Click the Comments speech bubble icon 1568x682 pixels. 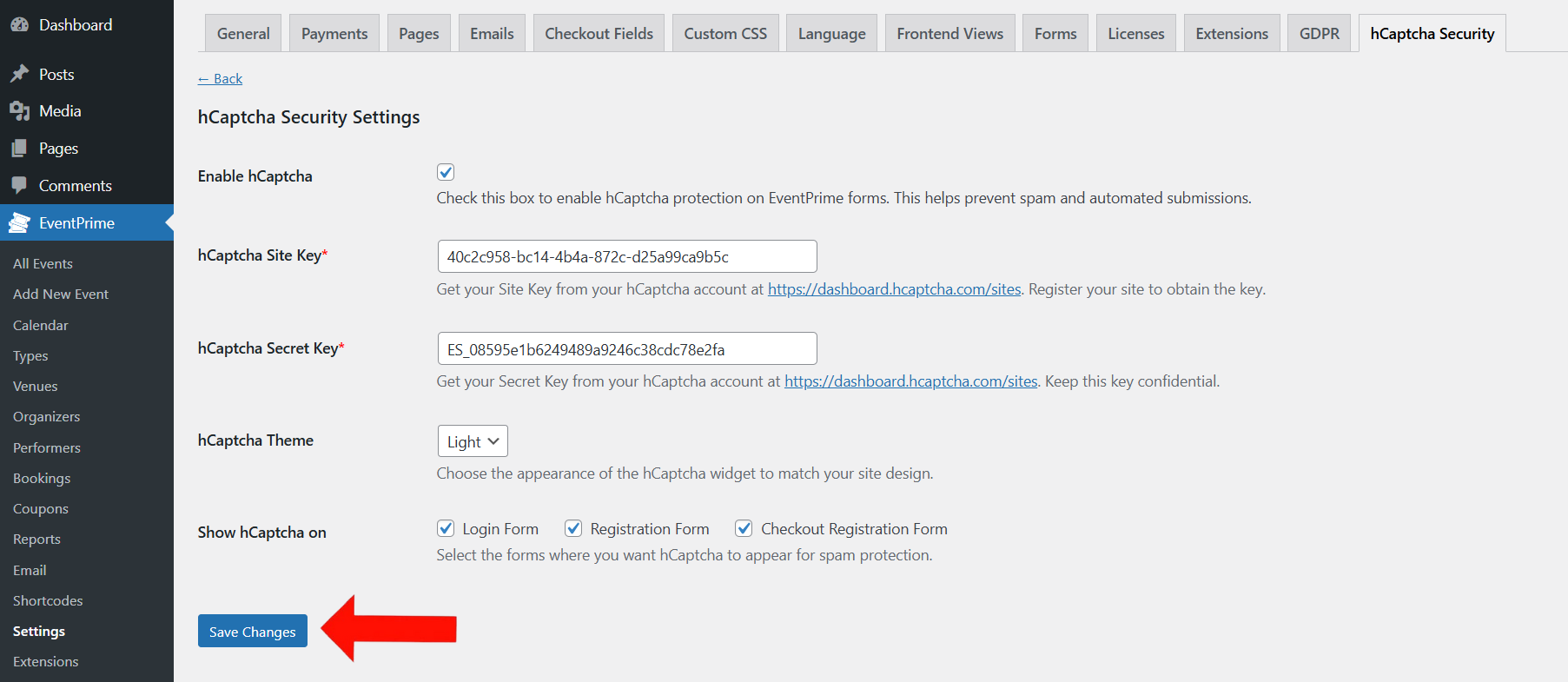coord(19,185)
